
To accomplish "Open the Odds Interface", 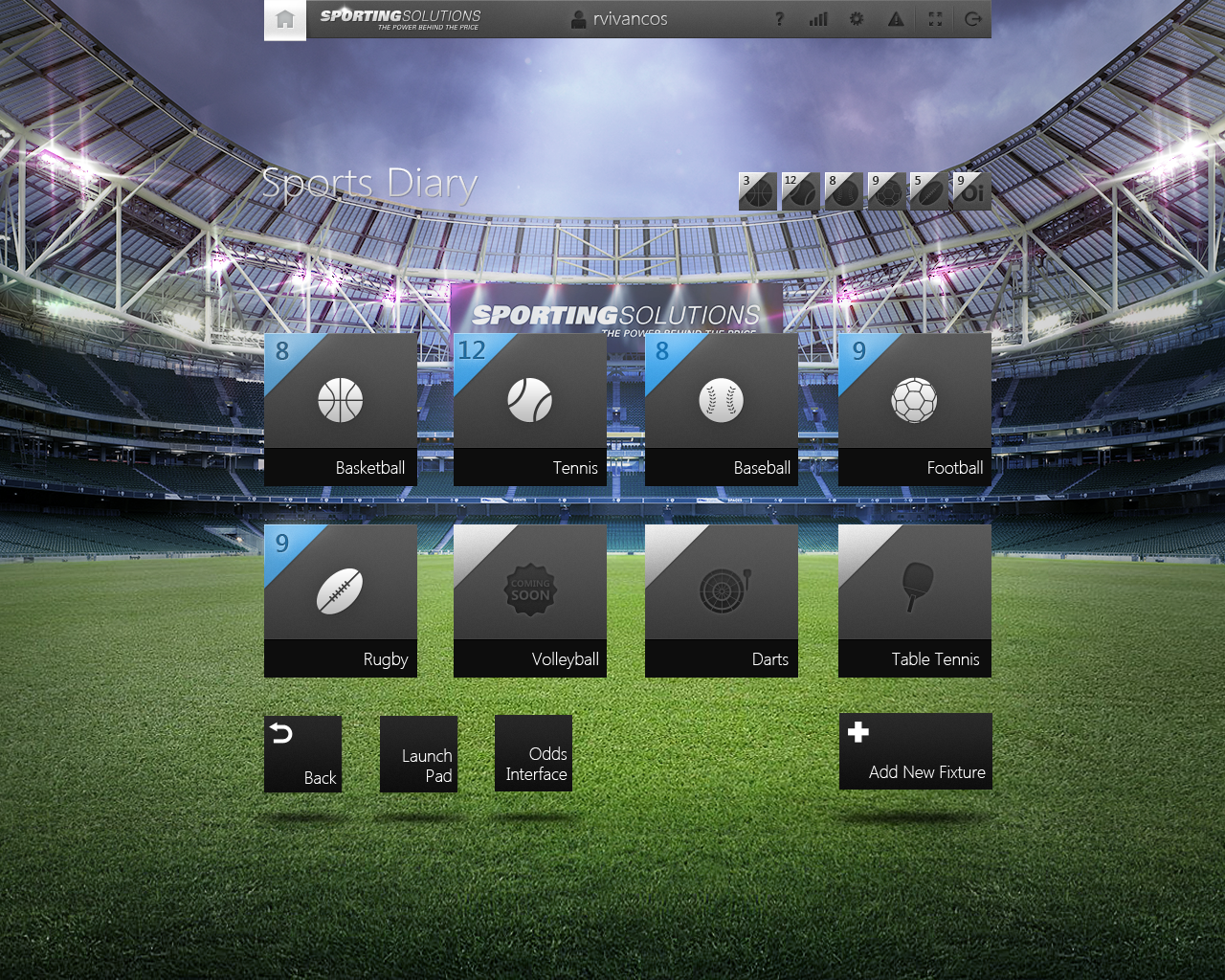I will 533,753.
